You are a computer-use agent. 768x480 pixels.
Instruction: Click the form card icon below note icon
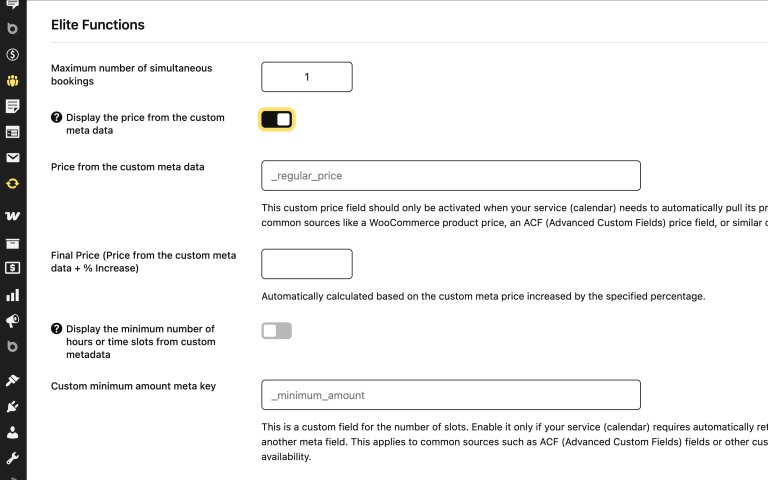tap(13, 132)
